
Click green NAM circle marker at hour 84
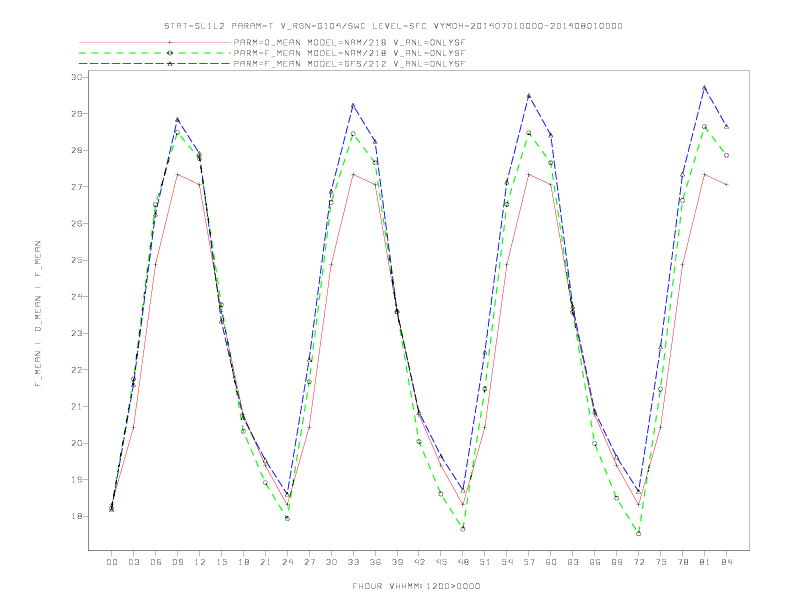click(726, 156)
